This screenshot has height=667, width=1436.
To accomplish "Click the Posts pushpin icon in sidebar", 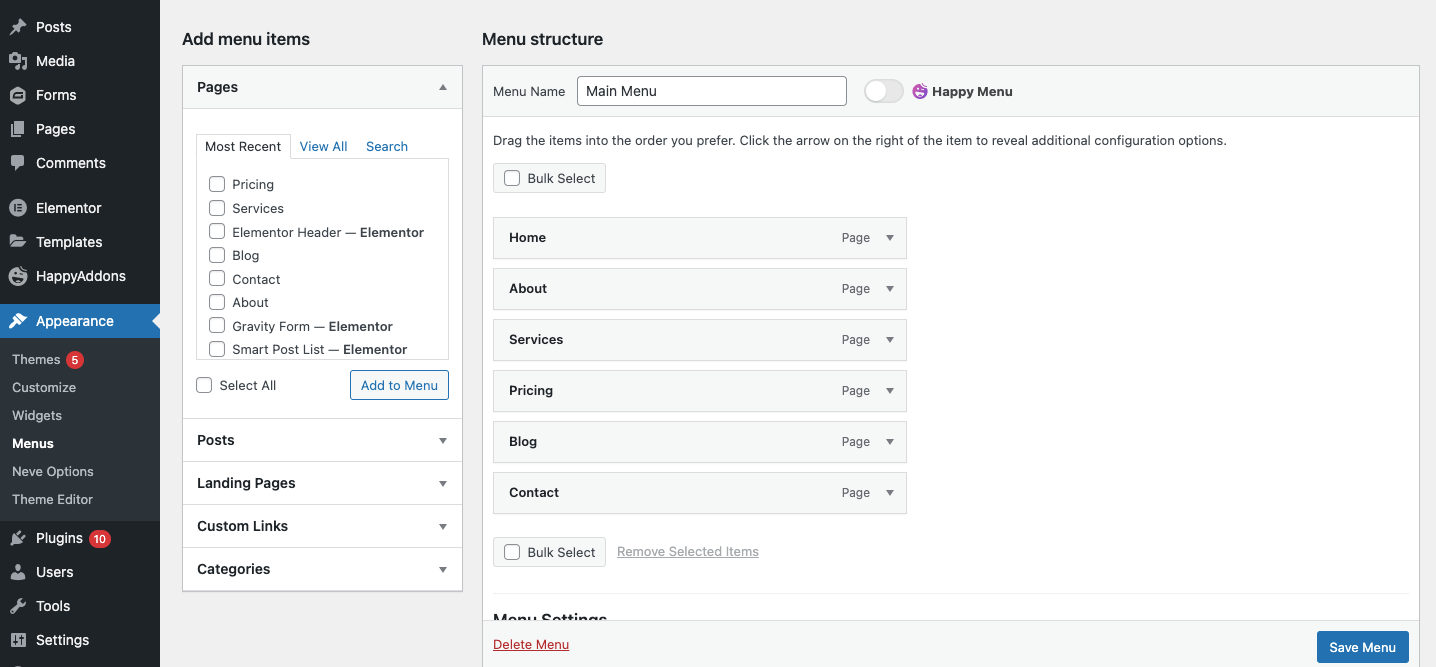I will click(18, 27).
